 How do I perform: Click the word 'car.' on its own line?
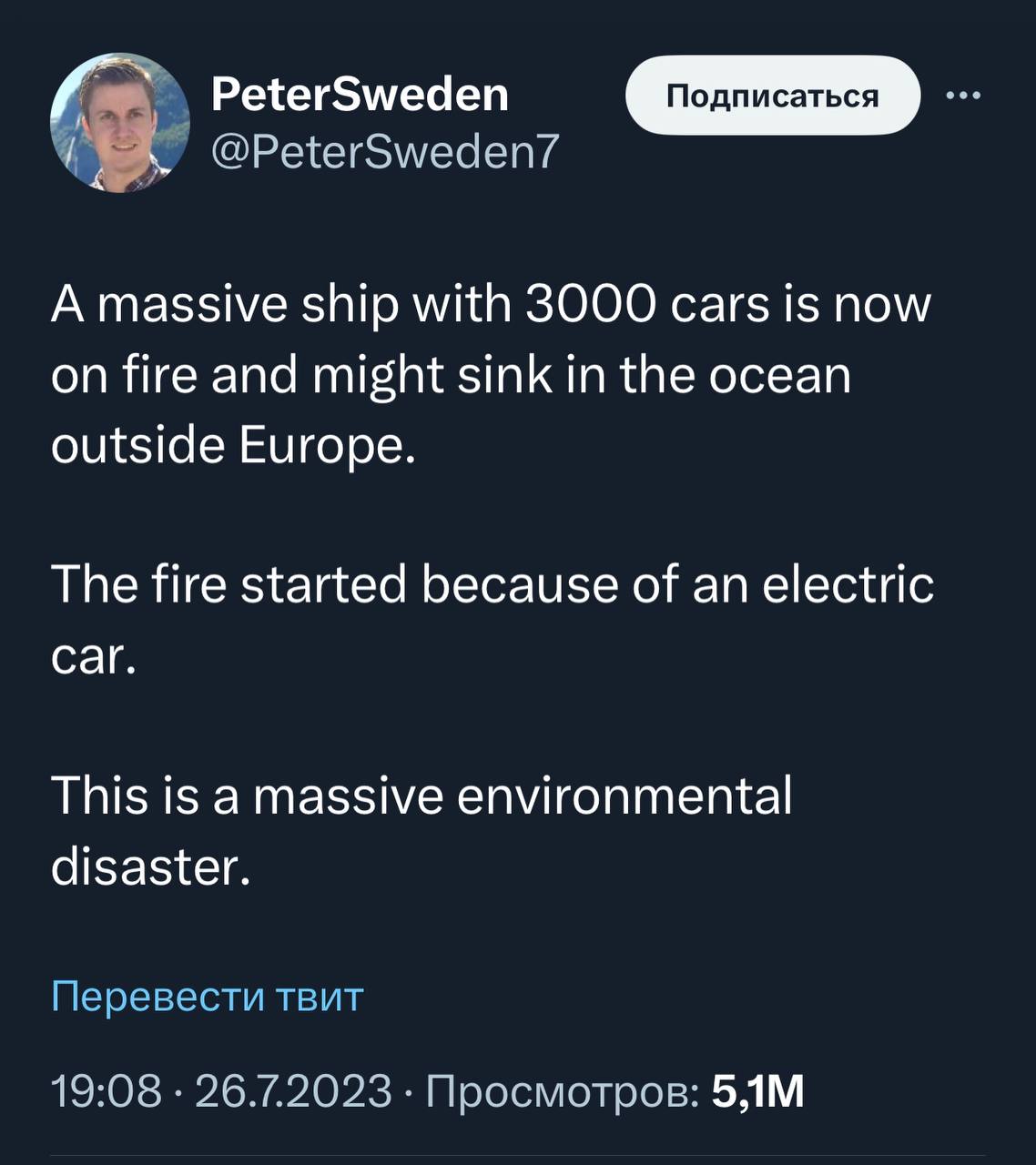pos(94,655)
